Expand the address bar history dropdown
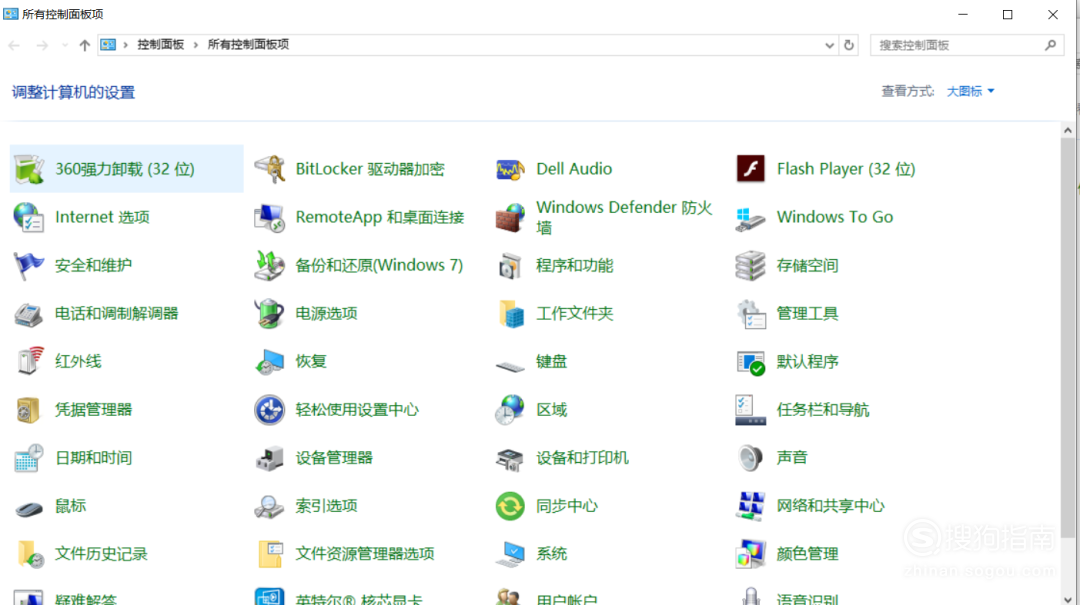Image resolution: width=1080 pixels, height=605 pixels. pyautogui.click(x=829, y=45)
